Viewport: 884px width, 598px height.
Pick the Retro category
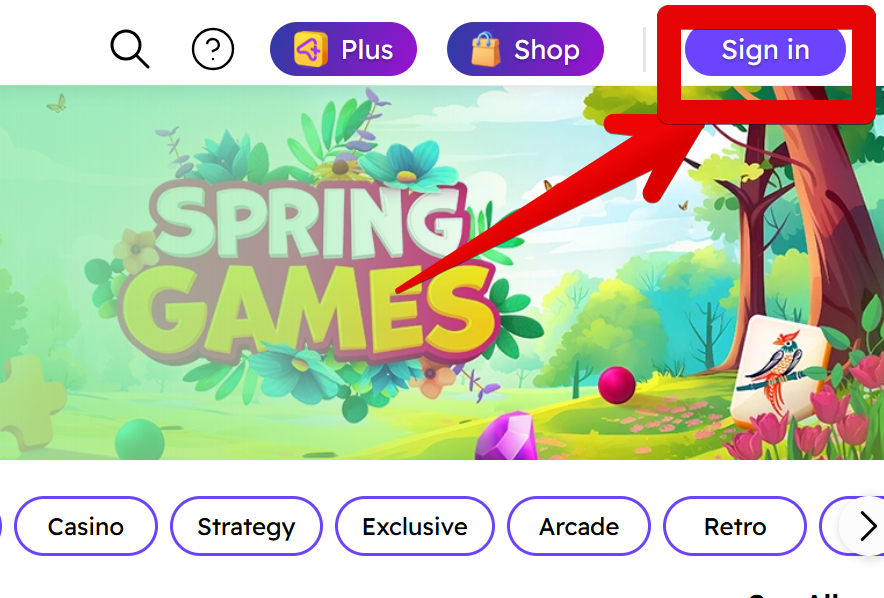tap(735, 526)
